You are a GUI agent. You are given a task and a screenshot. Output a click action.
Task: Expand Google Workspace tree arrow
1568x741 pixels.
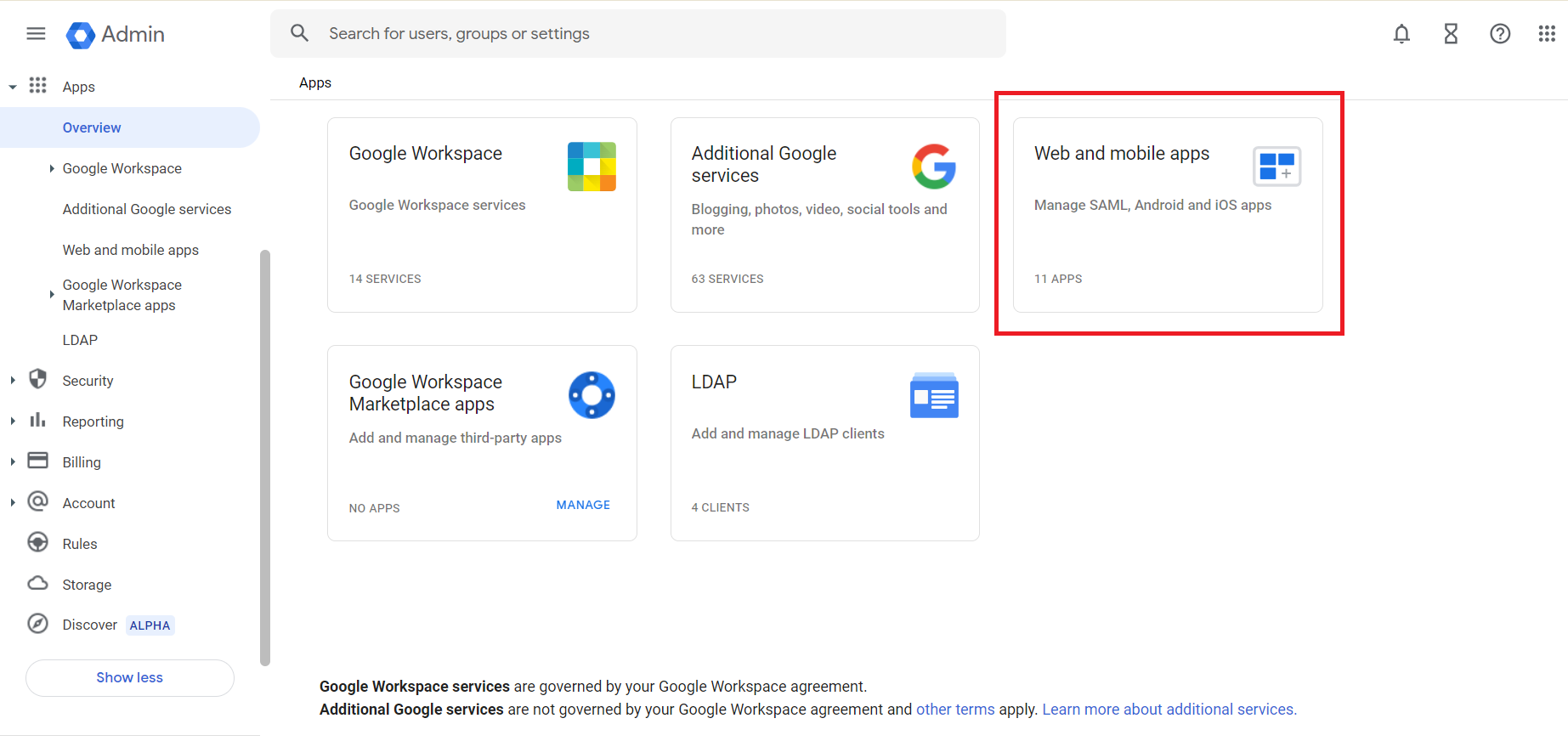52,168
